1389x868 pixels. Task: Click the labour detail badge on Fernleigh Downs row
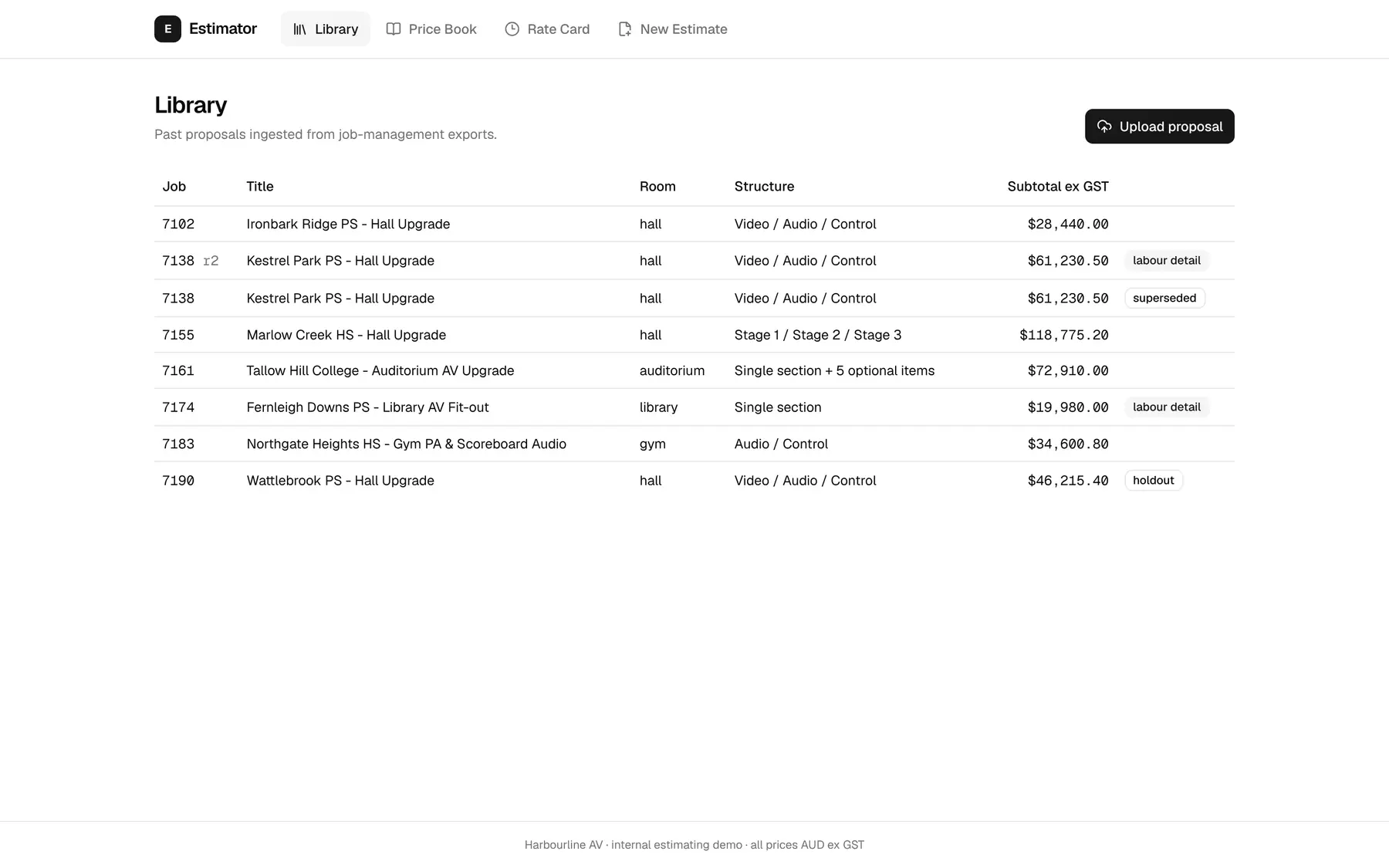1166,407
